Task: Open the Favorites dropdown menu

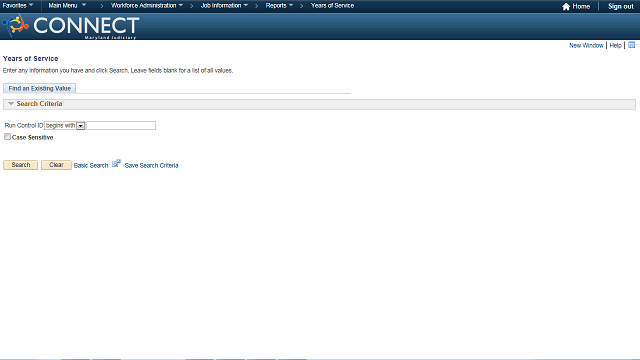Action: (18, 6)
